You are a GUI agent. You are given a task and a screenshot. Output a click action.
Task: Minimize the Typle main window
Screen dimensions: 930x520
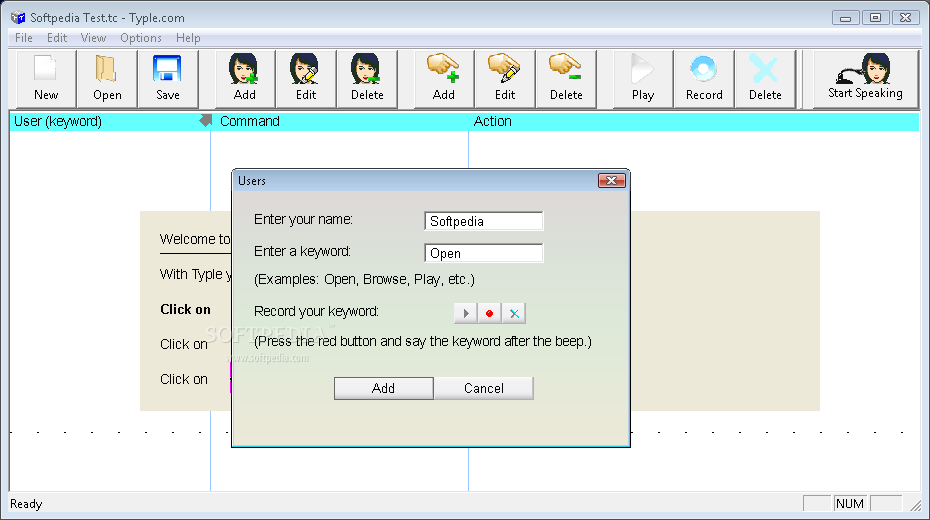(x=846, y=18)
